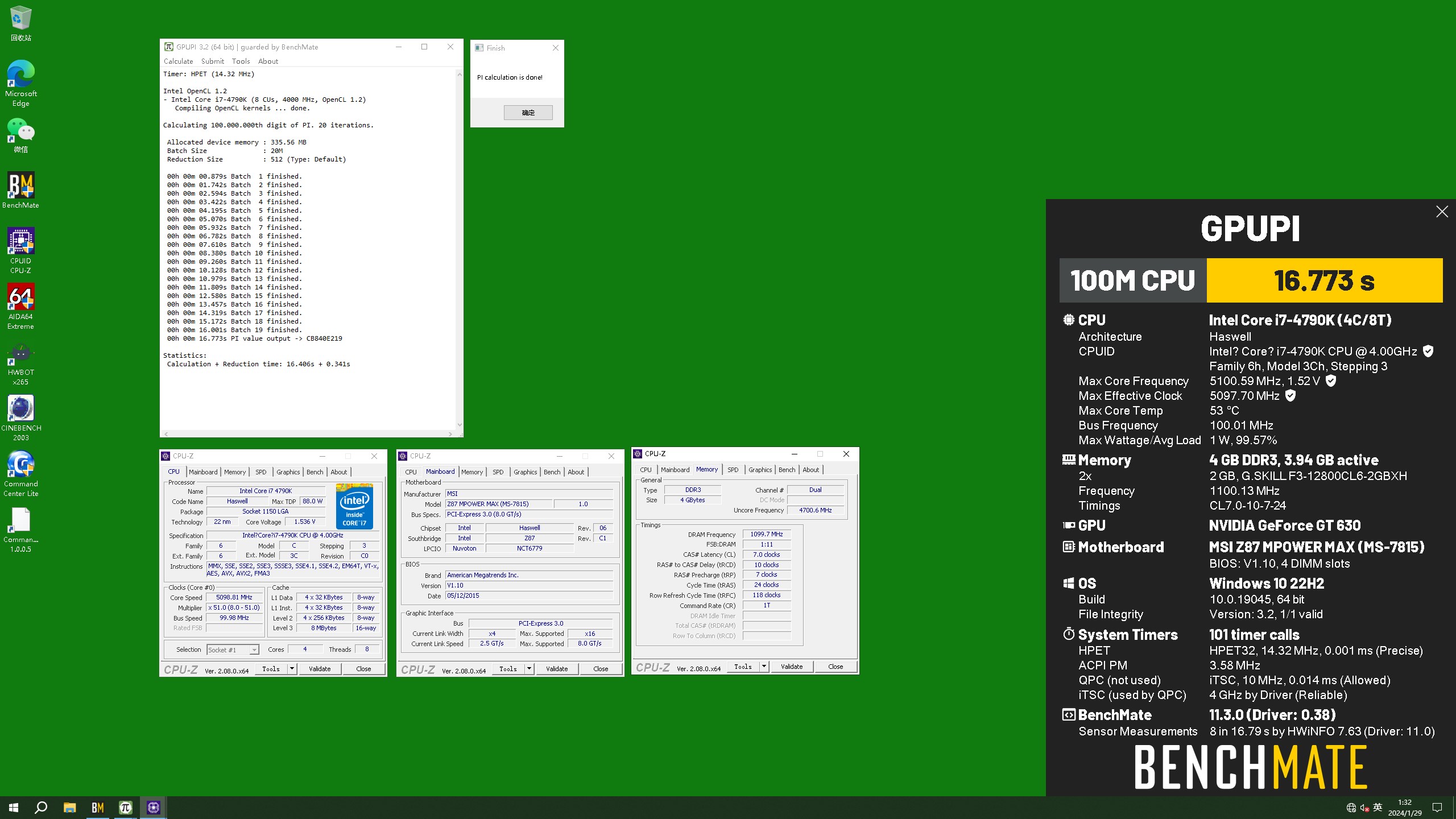This screenshot has width=1456, height=819.
Task: Click Validate in right CPU-Z window
Action: [792, 667]
